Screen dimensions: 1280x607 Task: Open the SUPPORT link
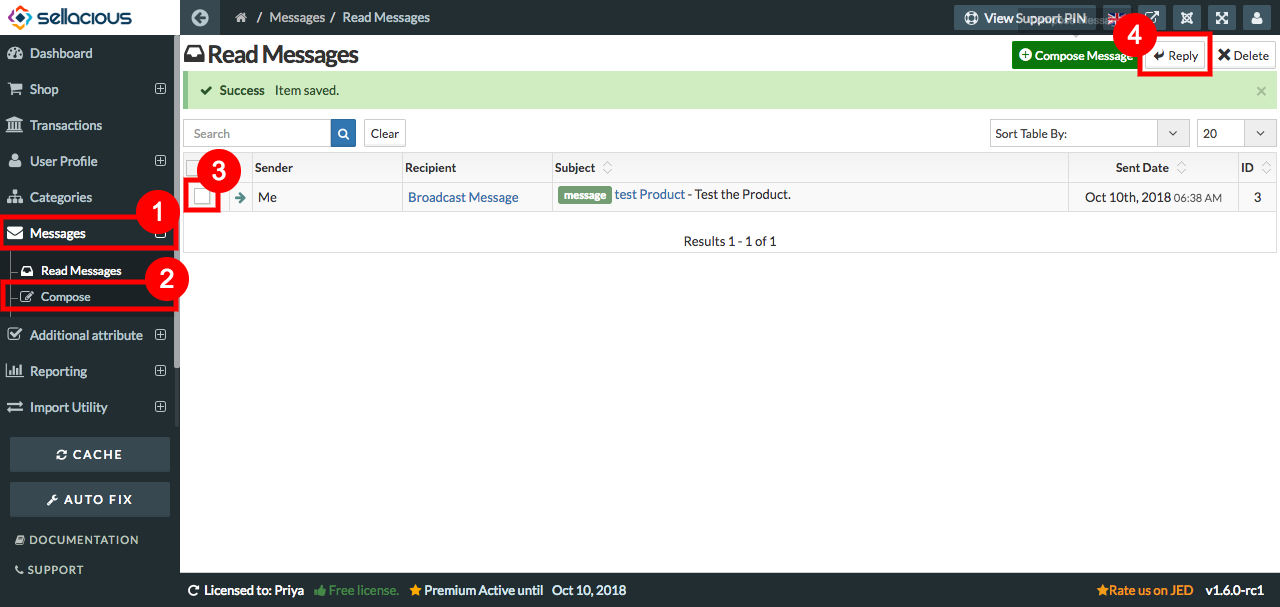point(49,570)
